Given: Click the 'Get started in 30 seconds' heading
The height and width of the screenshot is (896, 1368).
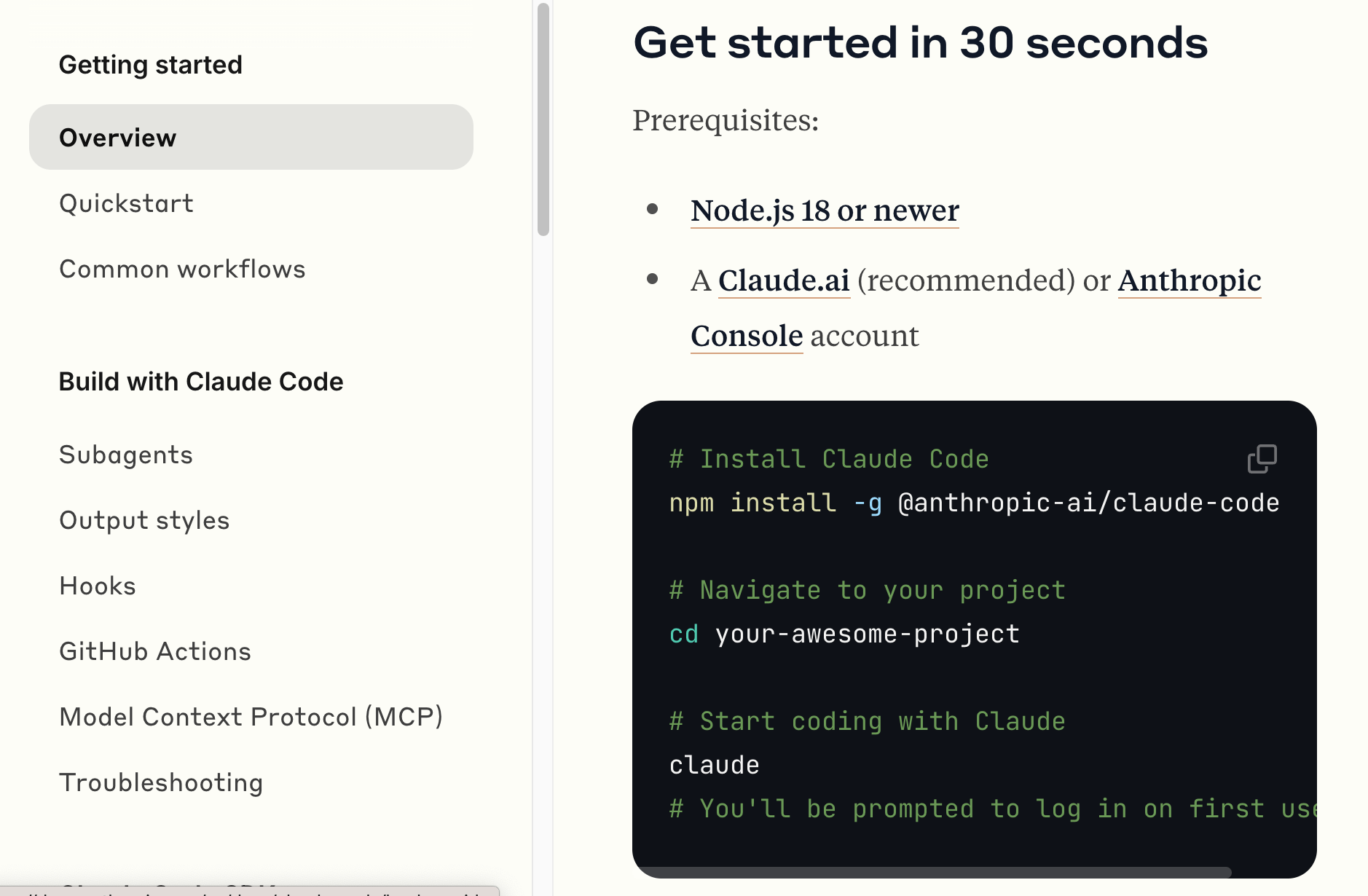Looking at the screenshot, I should click(920, 43).
